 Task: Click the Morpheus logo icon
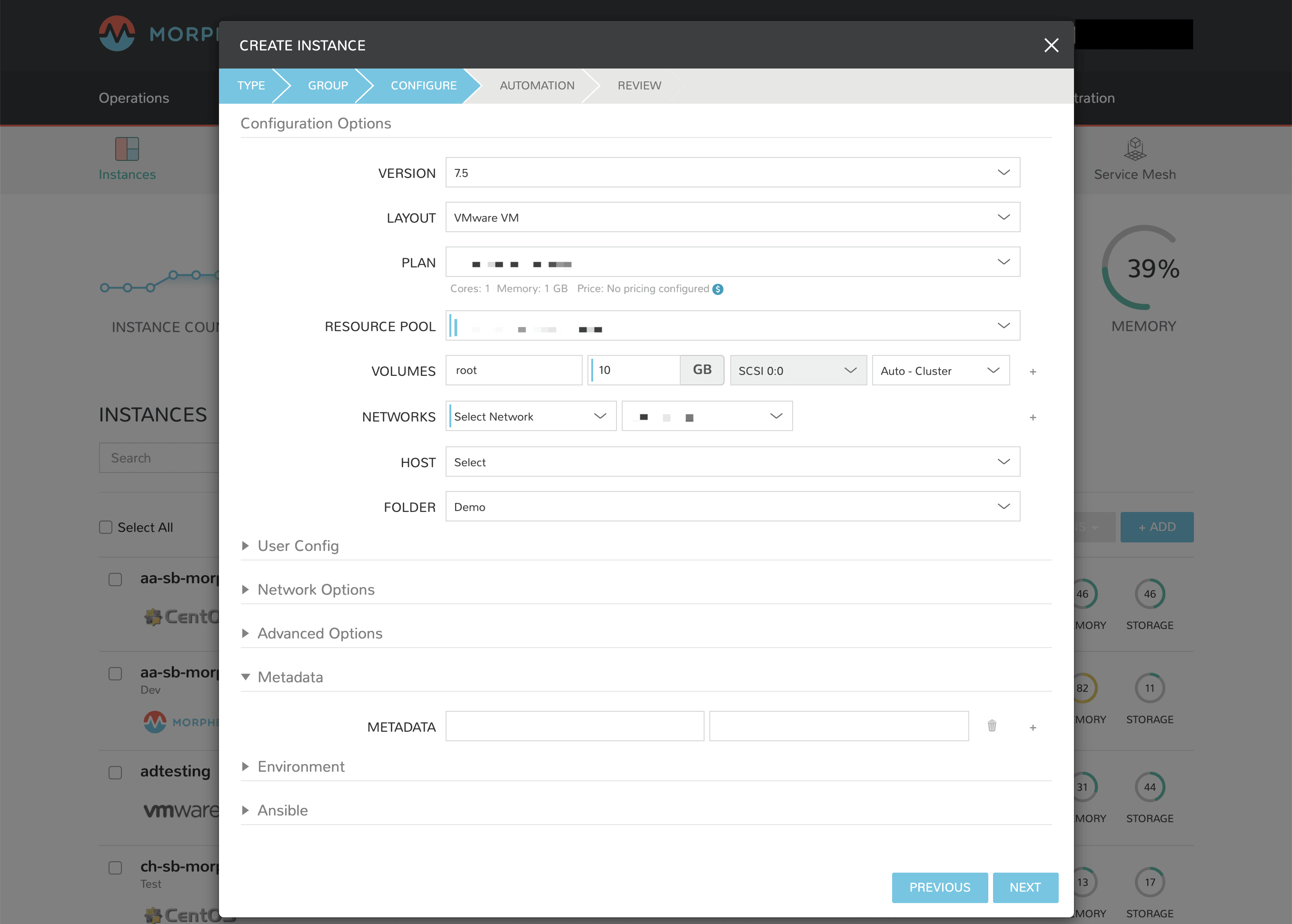[x=117, y=34]
